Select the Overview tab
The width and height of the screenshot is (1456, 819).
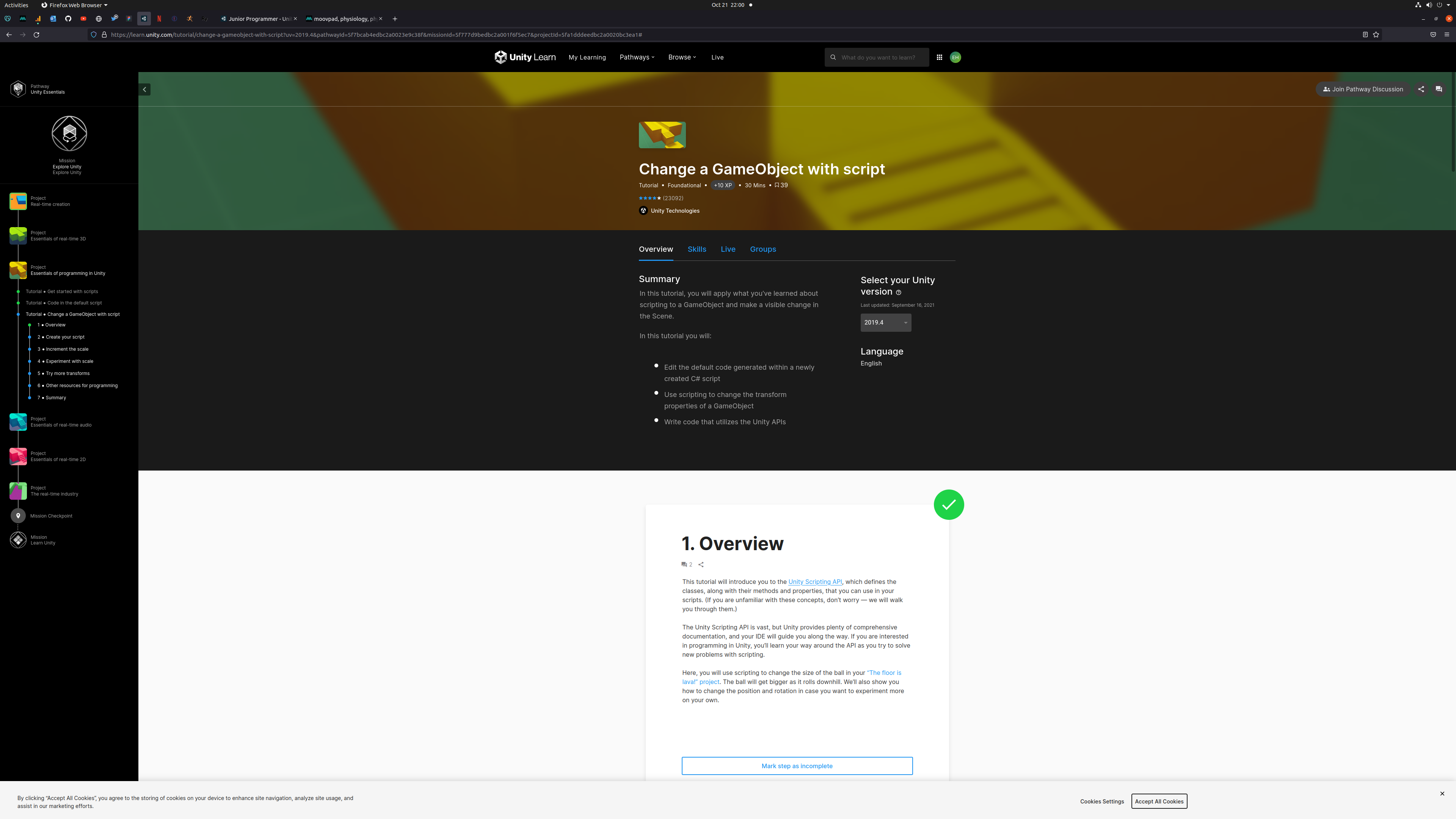[656, 249]
